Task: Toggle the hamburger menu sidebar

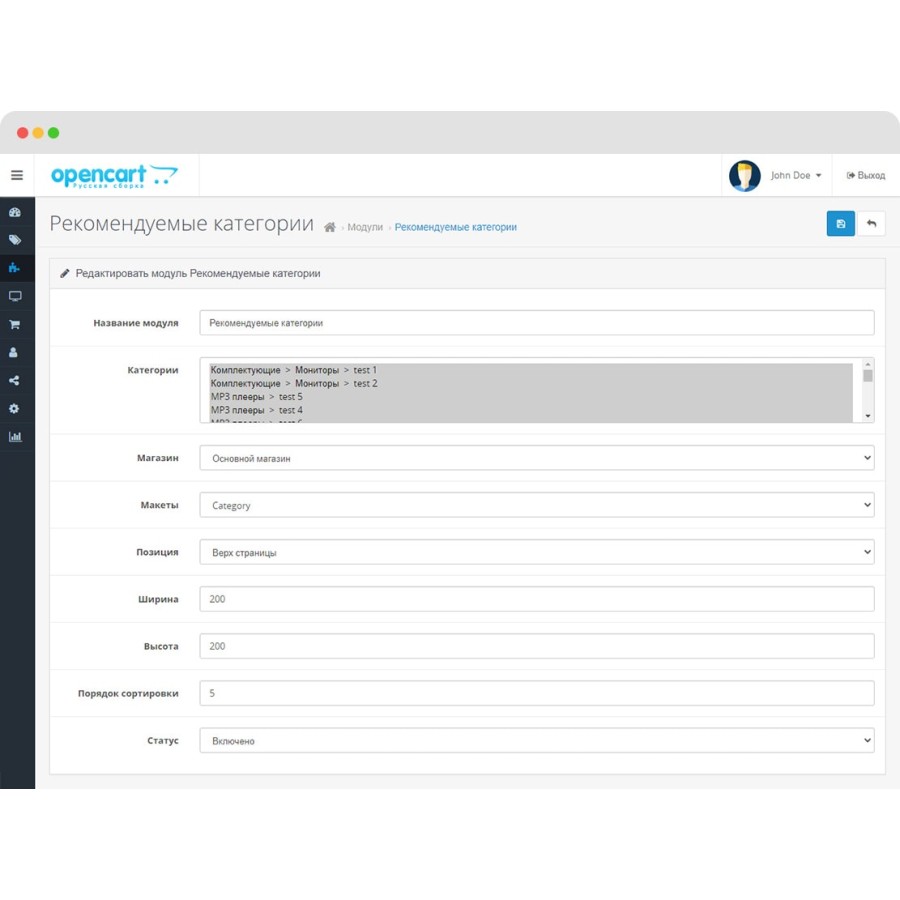Action: 17,175
